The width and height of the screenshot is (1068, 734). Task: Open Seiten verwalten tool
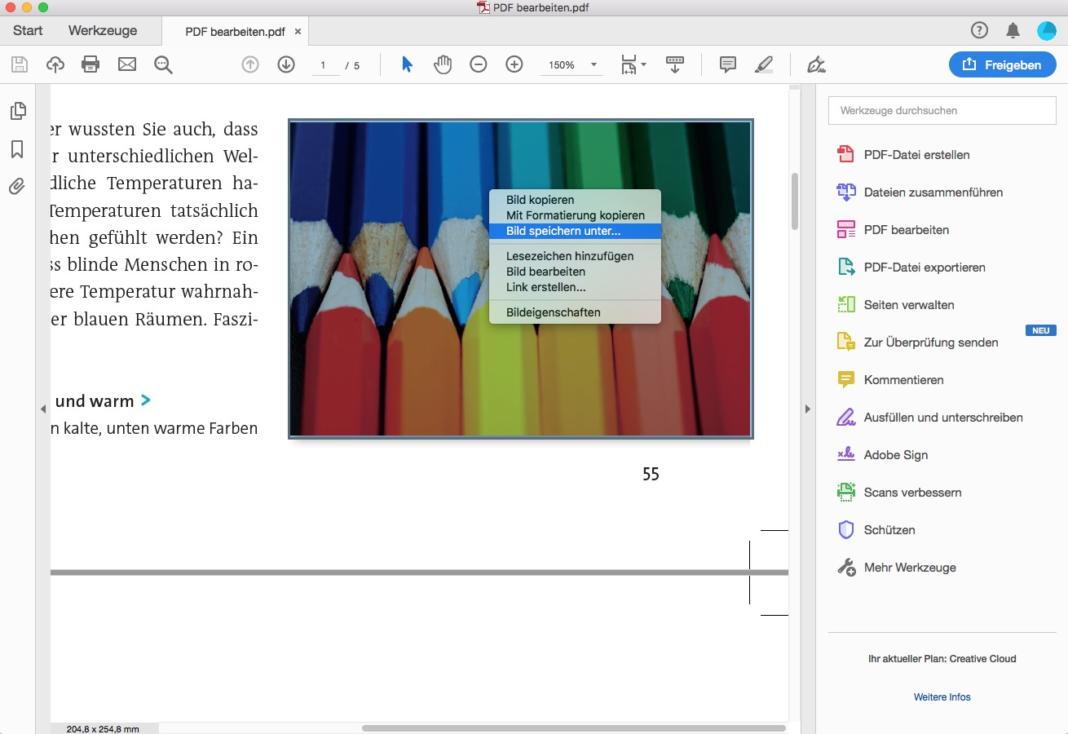[x=895, y=304]
